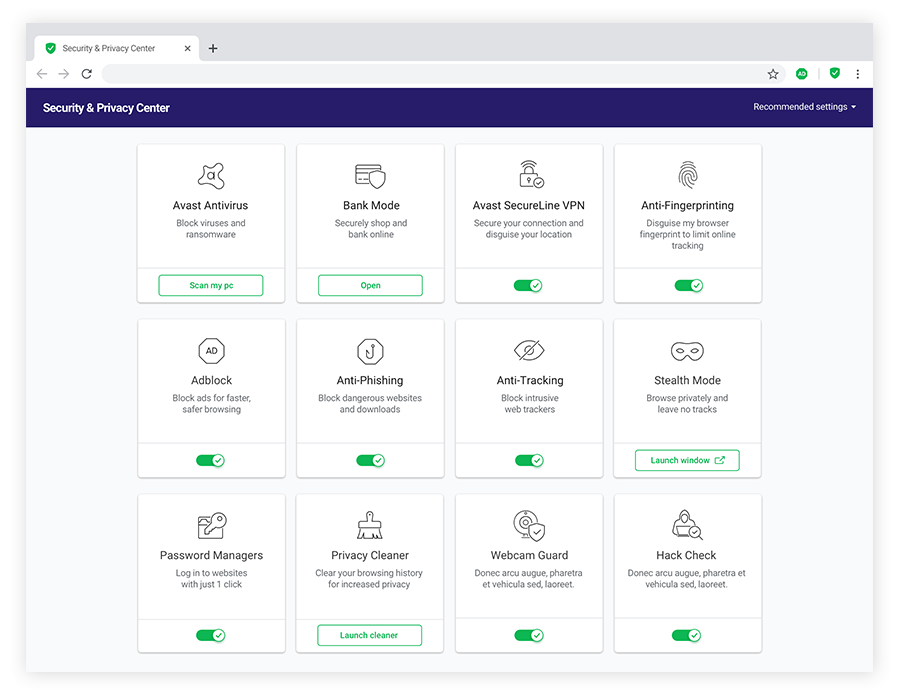
Task: Click the Launch cleaner button
Action: coord(370,635)
